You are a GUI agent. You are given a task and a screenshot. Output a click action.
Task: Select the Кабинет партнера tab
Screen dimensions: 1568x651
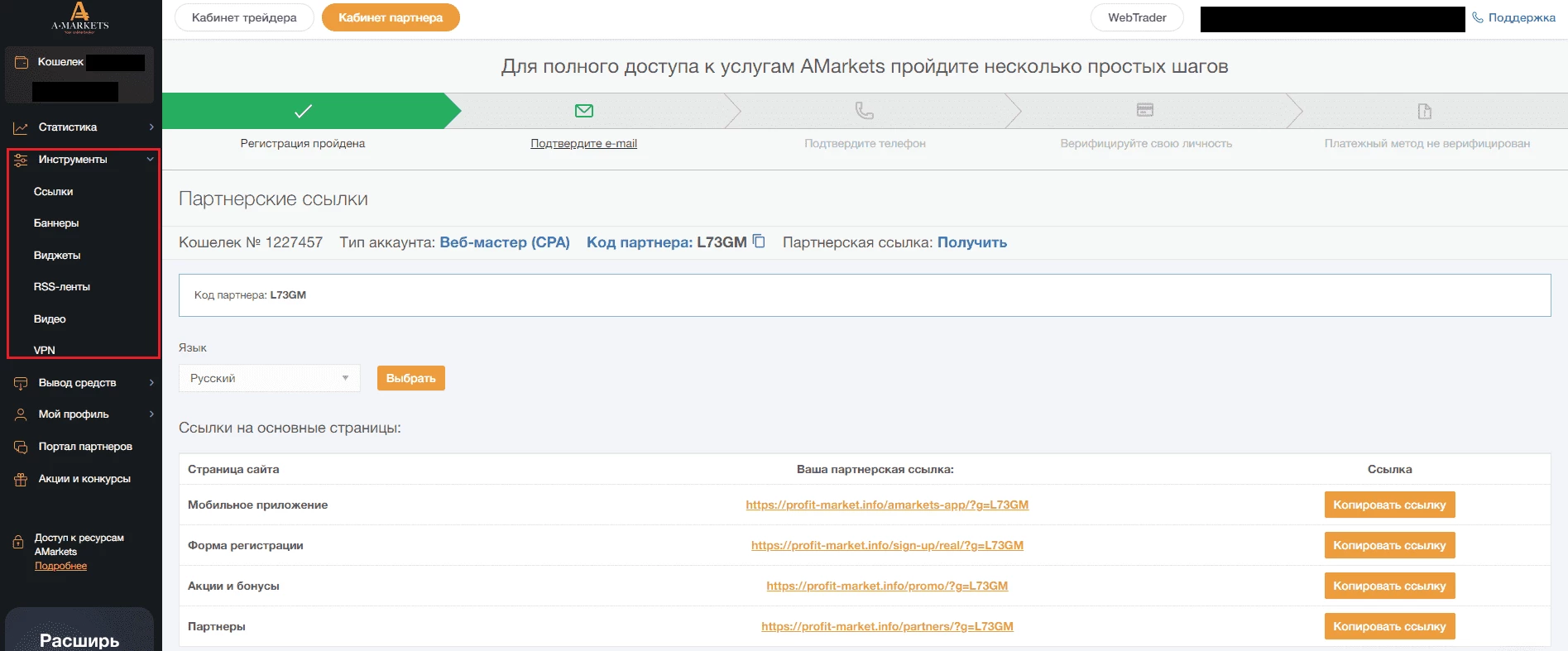[391, 17]
